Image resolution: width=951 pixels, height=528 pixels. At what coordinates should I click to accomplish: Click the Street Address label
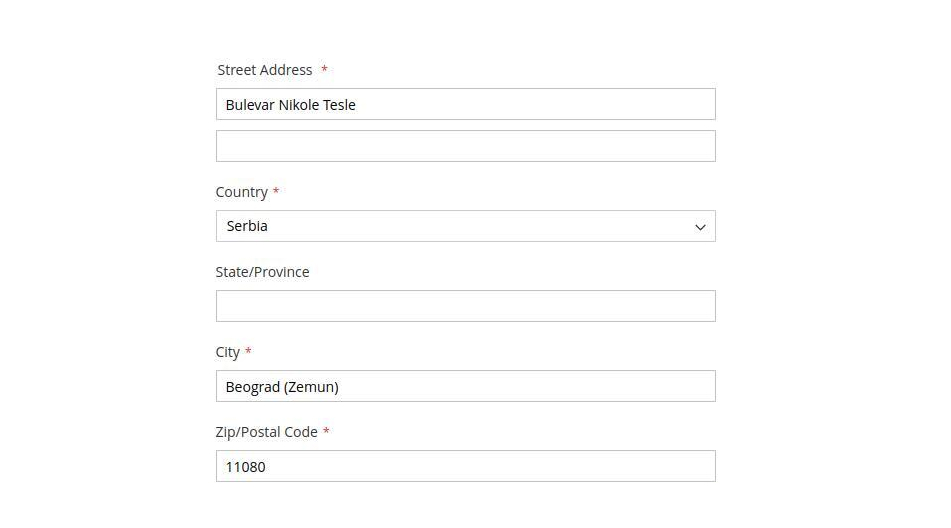pyautogui.click(x=265, y=70)
